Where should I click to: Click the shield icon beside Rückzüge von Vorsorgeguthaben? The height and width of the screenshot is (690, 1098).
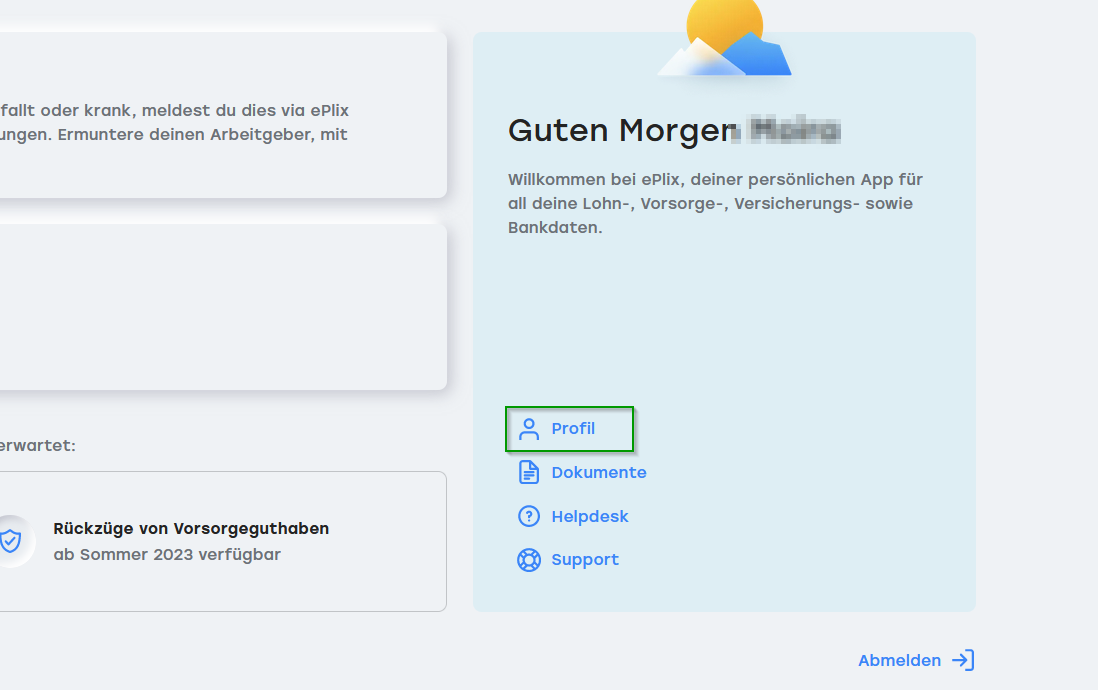[10, 541]
